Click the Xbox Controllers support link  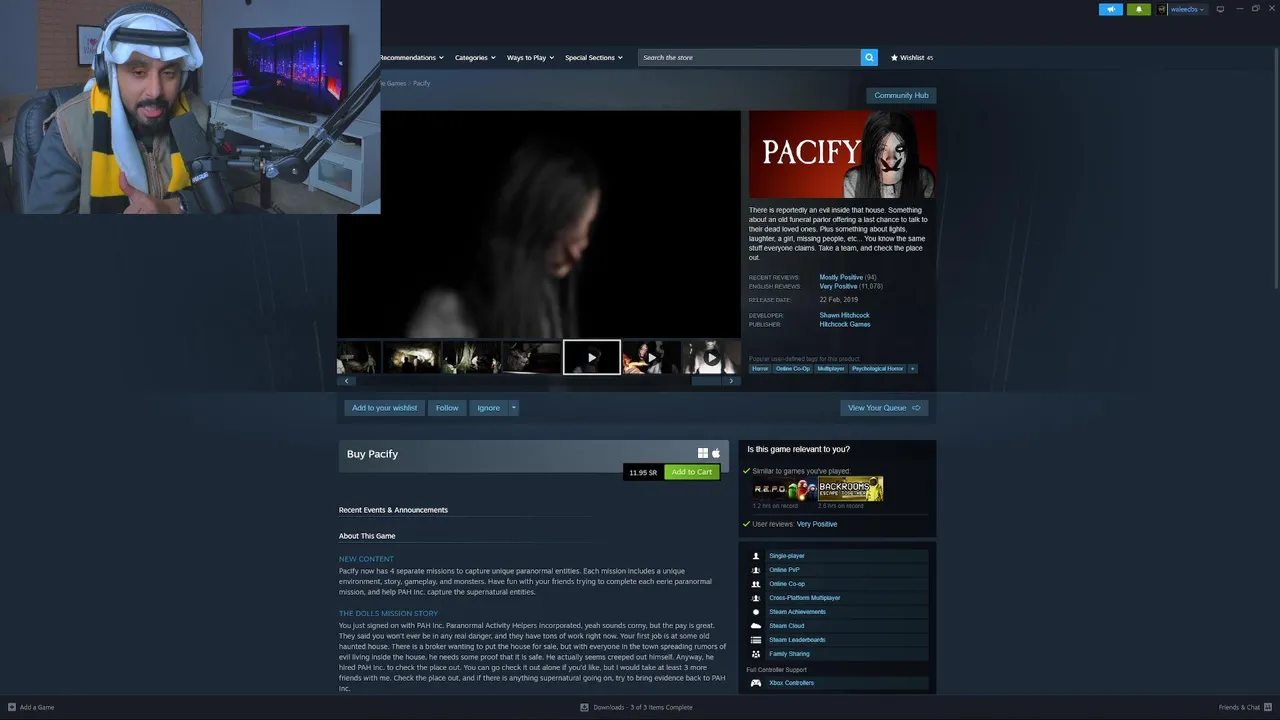click(791, 683)
